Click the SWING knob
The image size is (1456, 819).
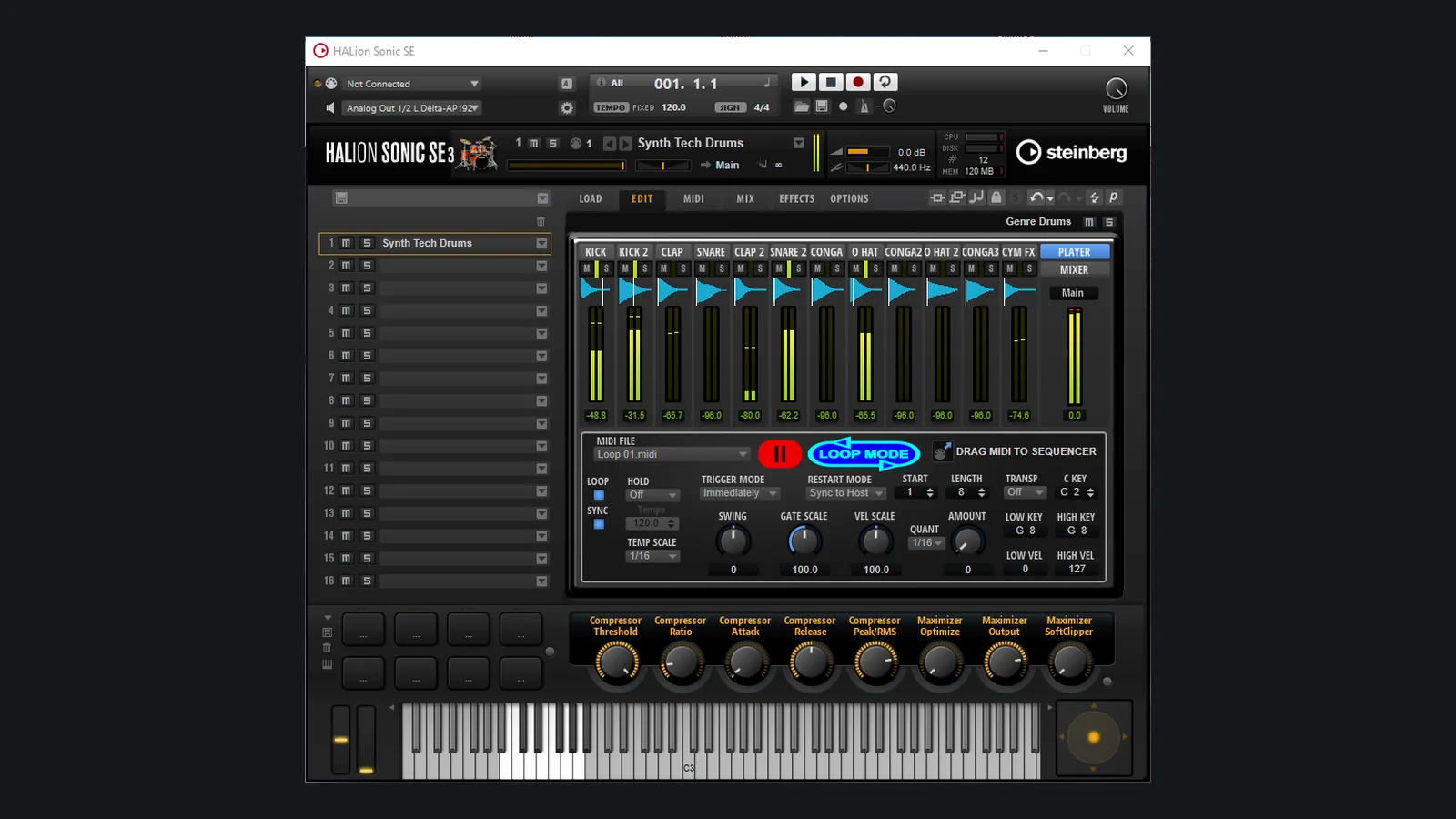(x=733, y=541)
